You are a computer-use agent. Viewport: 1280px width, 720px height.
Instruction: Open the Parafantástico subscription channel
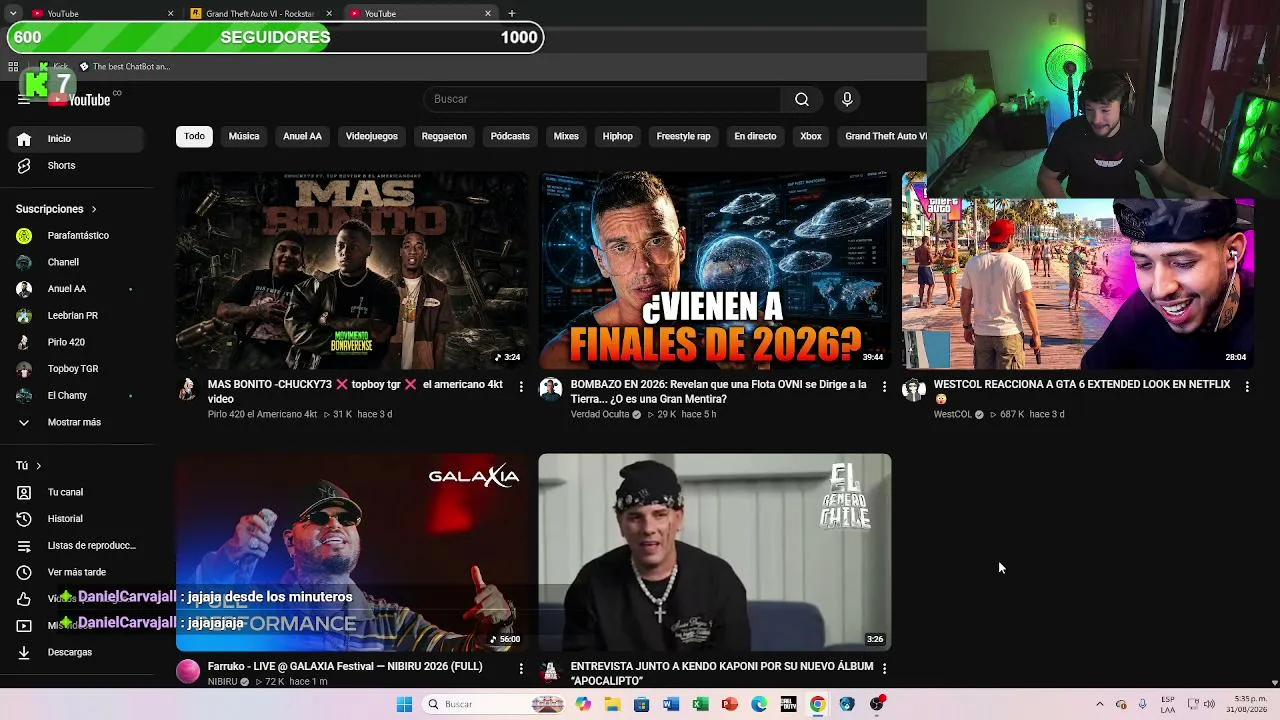pyautogui.click(x=78, y=236)
